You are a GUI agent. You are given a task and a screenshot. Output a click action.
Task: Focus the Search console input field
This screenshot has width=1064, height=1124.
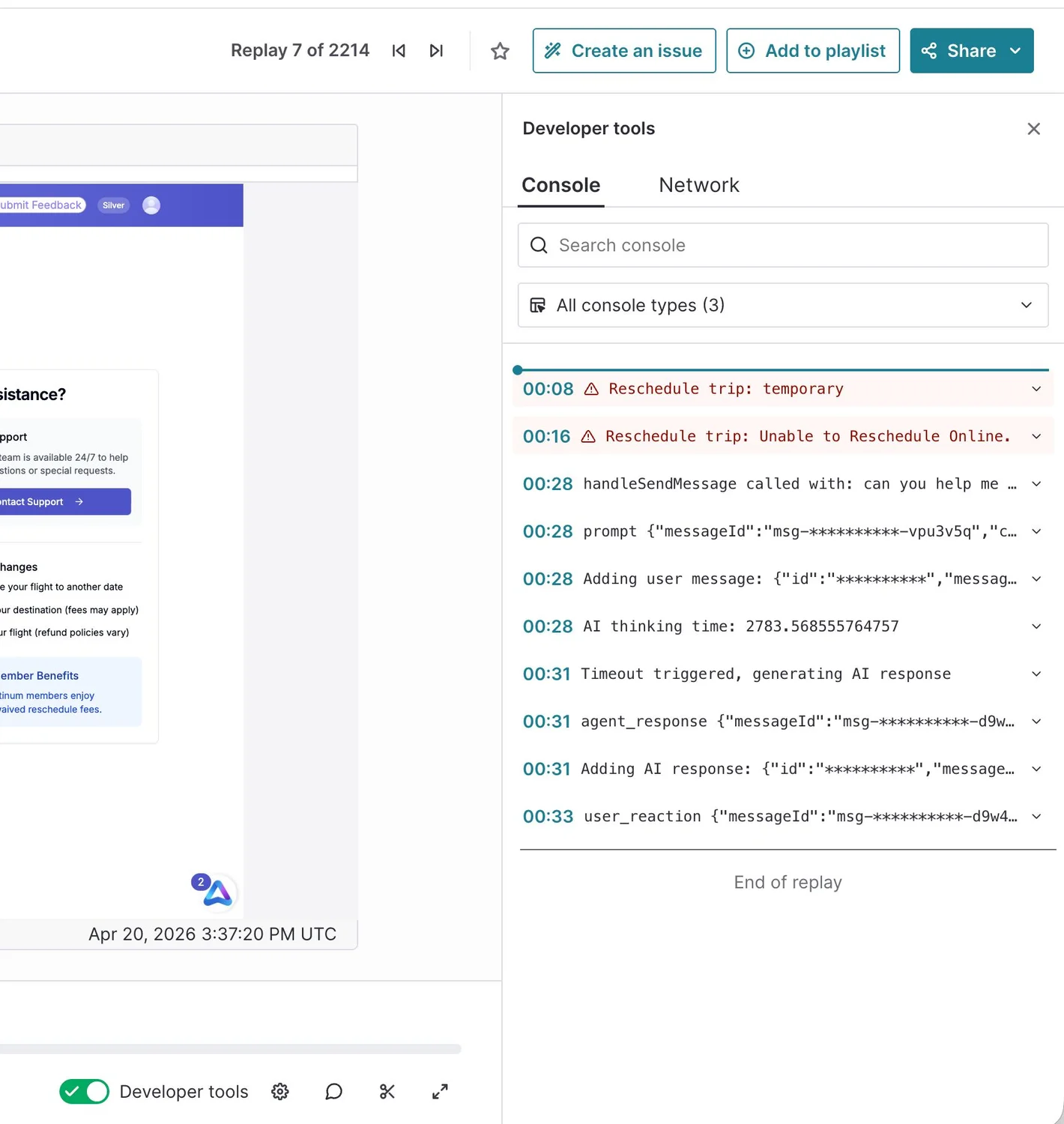(794, 245)
